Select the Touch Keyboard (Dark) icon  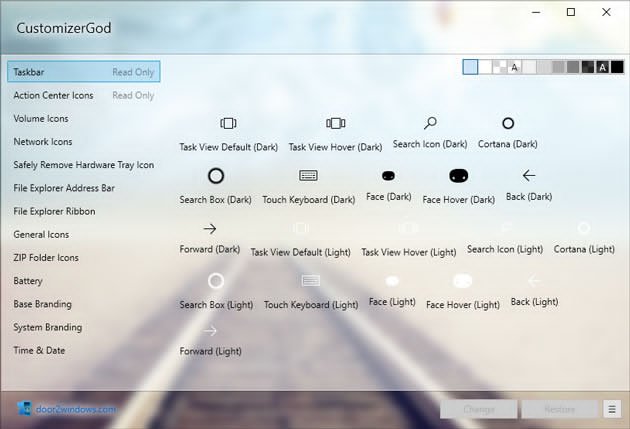click(308, 176)
